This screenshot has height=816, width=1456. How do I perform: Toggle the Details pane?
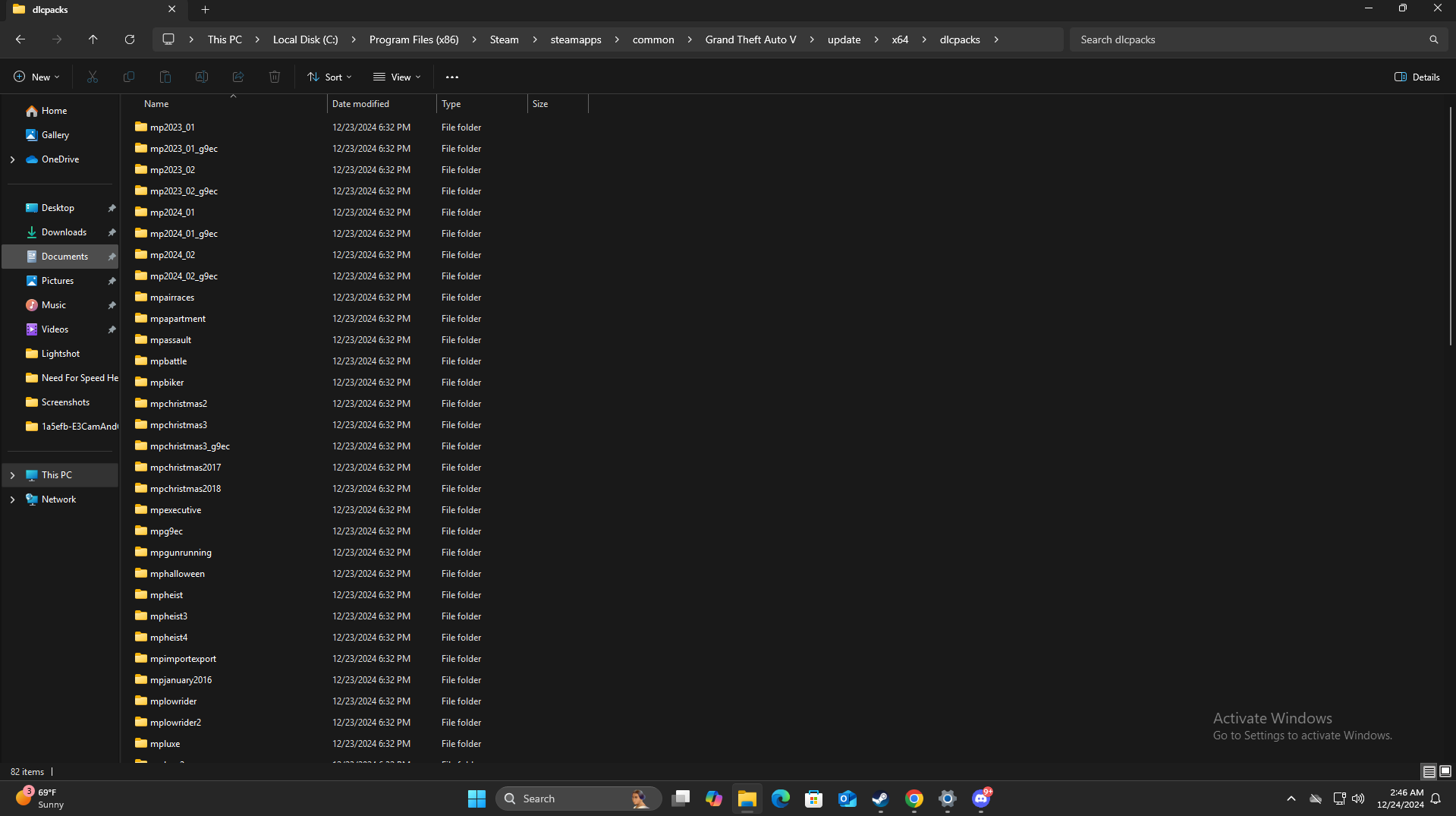point(1417,77)
